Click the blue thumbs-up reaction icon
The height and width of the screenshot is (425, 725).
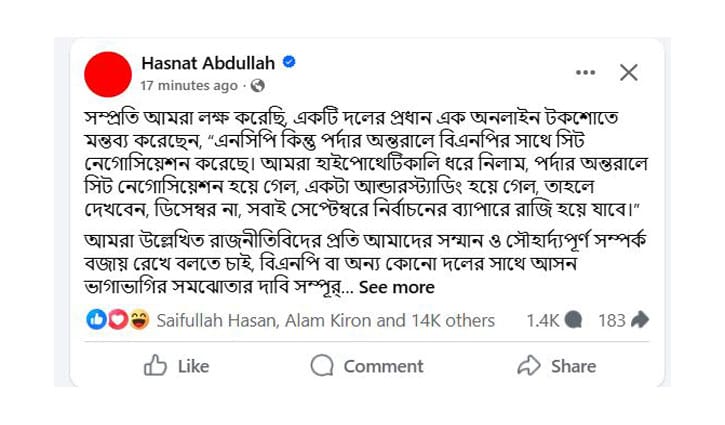[x=97, y=320]
